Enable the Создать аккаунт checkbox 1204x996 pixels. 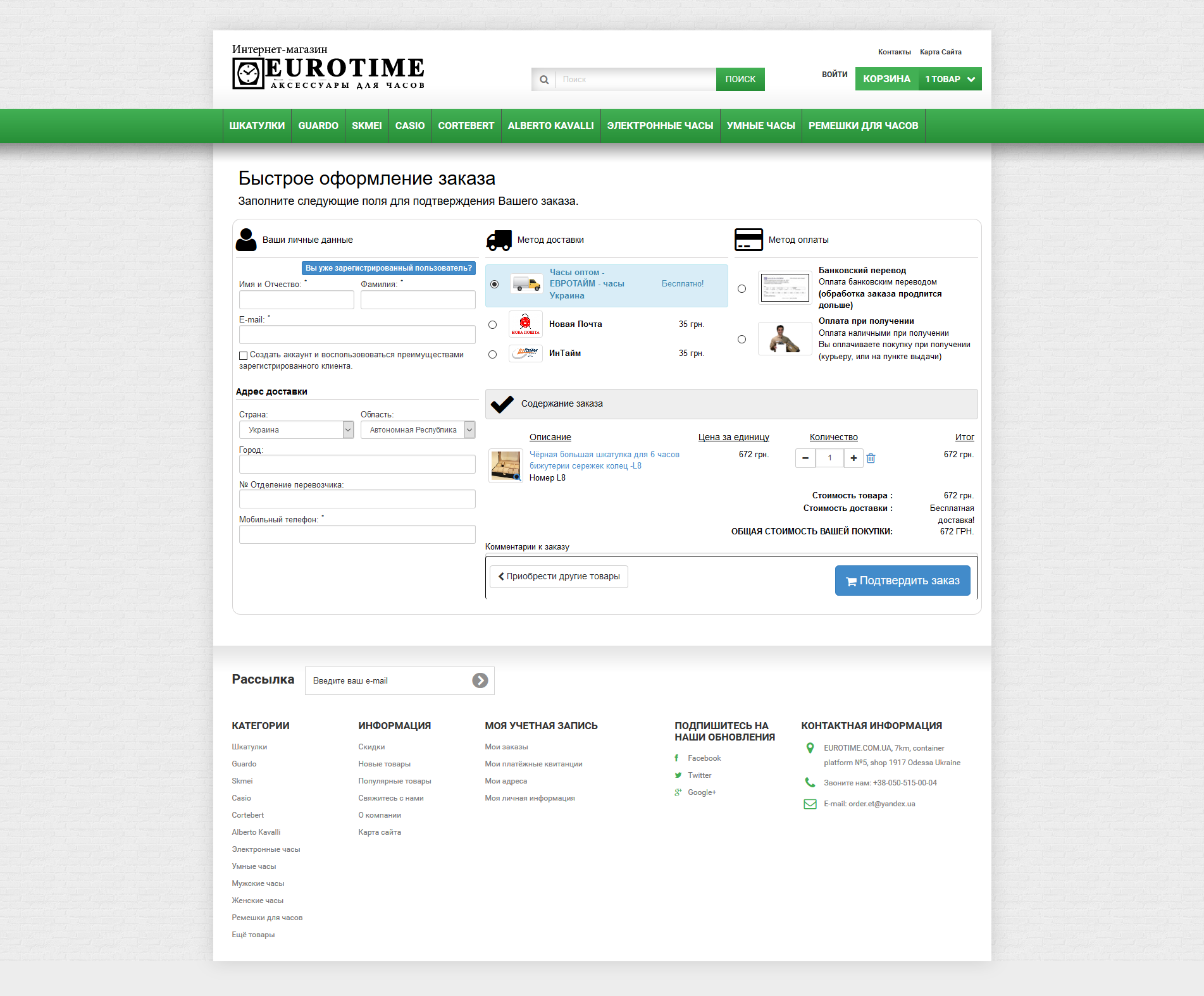pos(243,355)
